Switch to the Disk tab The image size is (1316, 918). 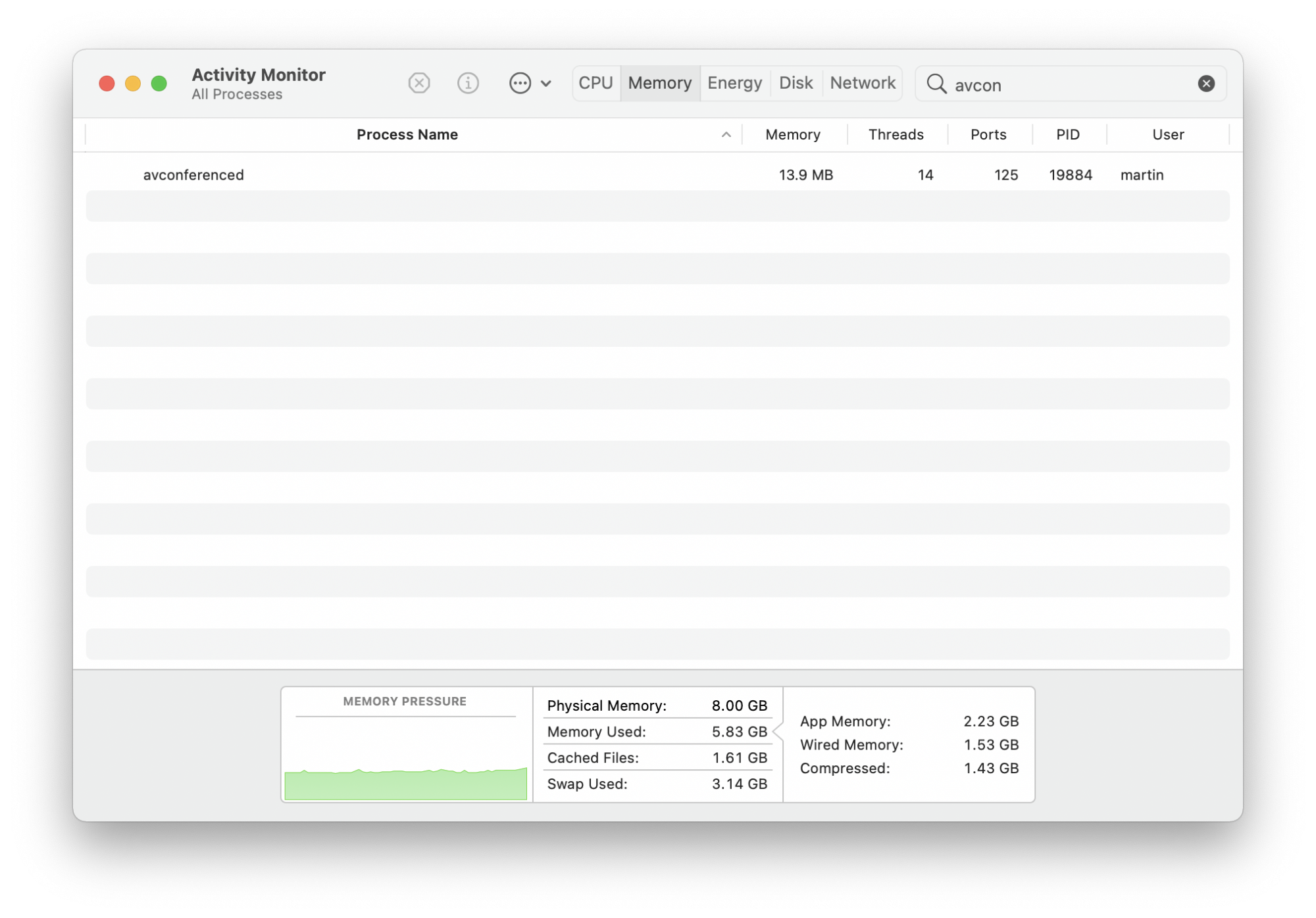[x=796, y=83]
